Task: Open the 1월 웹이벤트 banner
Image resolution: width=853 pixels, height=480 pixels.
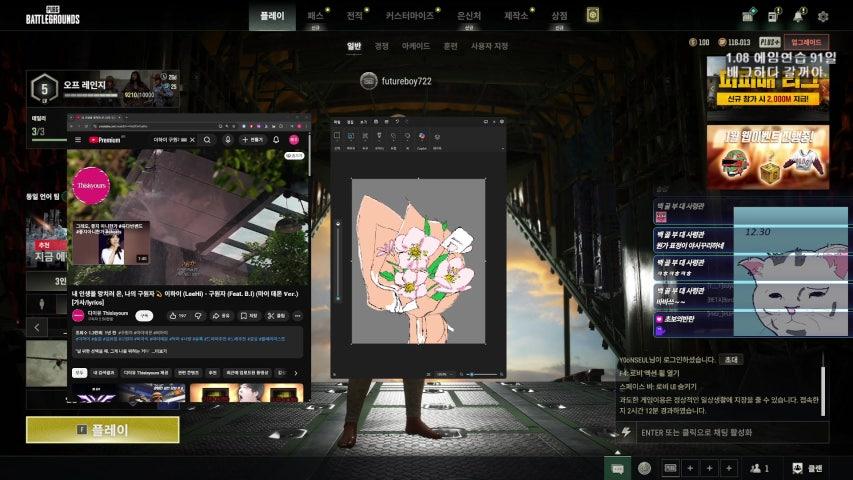Action: click(768, 157)
